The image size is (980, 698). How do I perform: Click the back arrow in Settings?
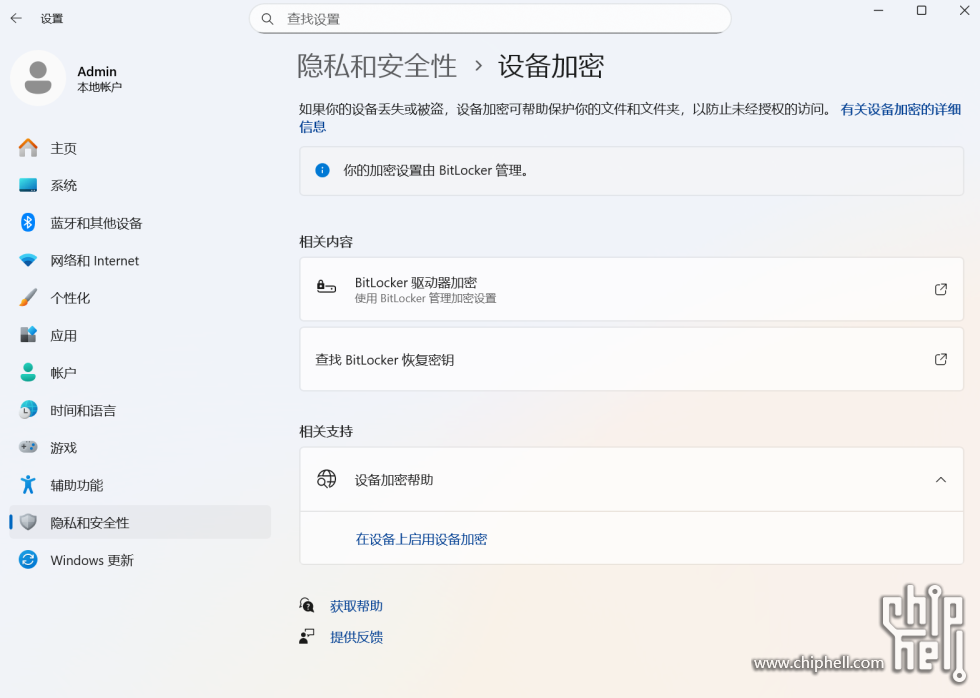click(x=16, y=18)
